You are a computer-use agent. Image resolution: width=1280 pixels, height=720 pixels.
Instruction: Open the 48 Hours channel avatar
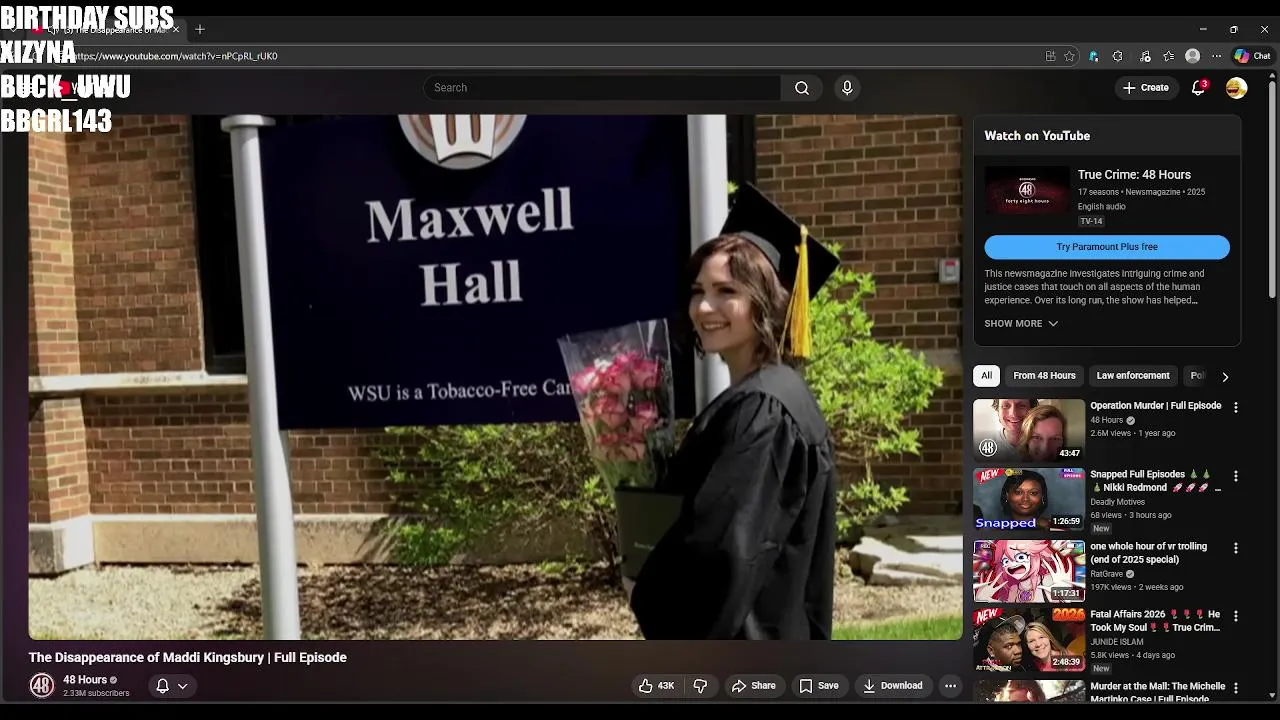pyautogui.click(x=41, y=686)
